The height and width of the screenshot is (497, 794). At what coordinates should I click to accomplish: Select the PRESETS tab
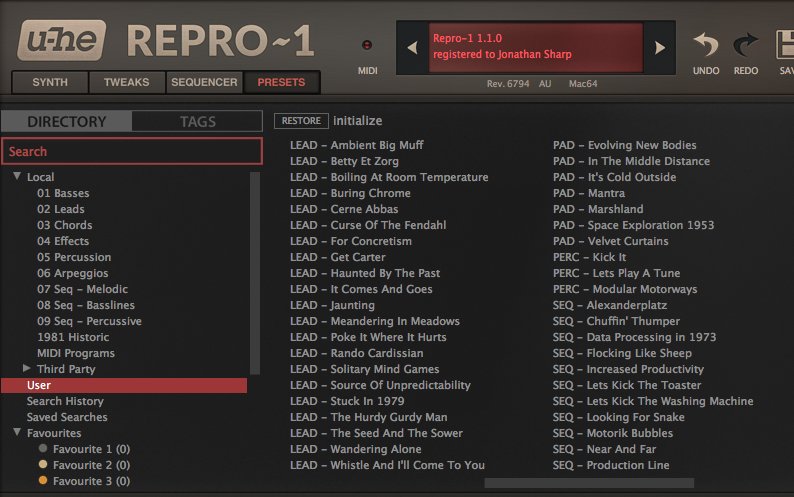pos(281,82)
